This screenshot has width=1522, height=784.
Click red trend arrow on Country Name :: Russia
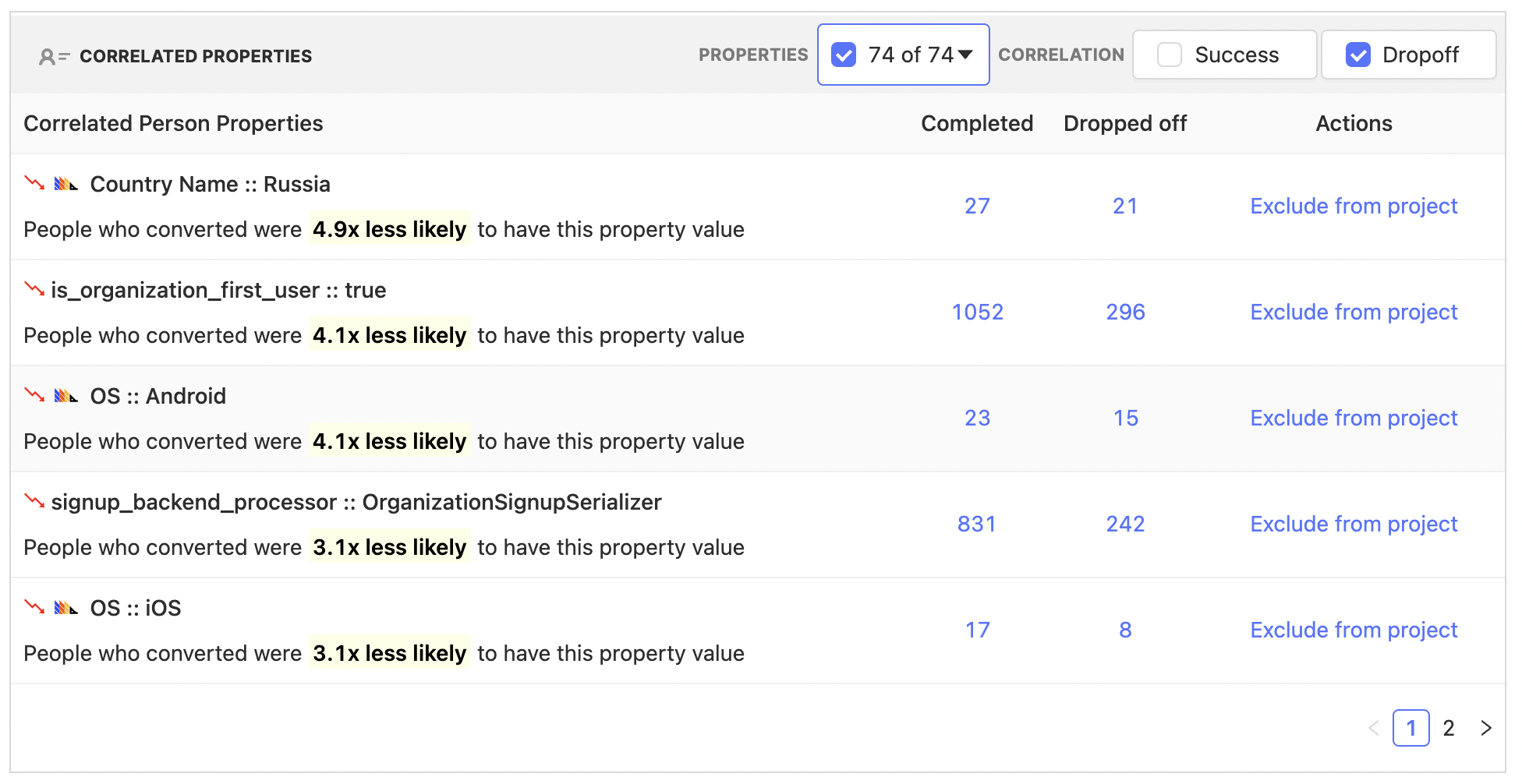point(33,184)
